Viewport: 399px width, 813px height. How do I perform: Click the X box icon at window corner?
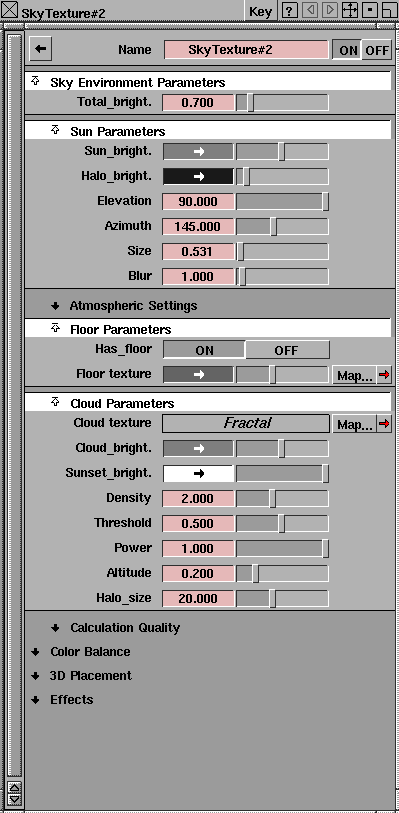point(10,11)
